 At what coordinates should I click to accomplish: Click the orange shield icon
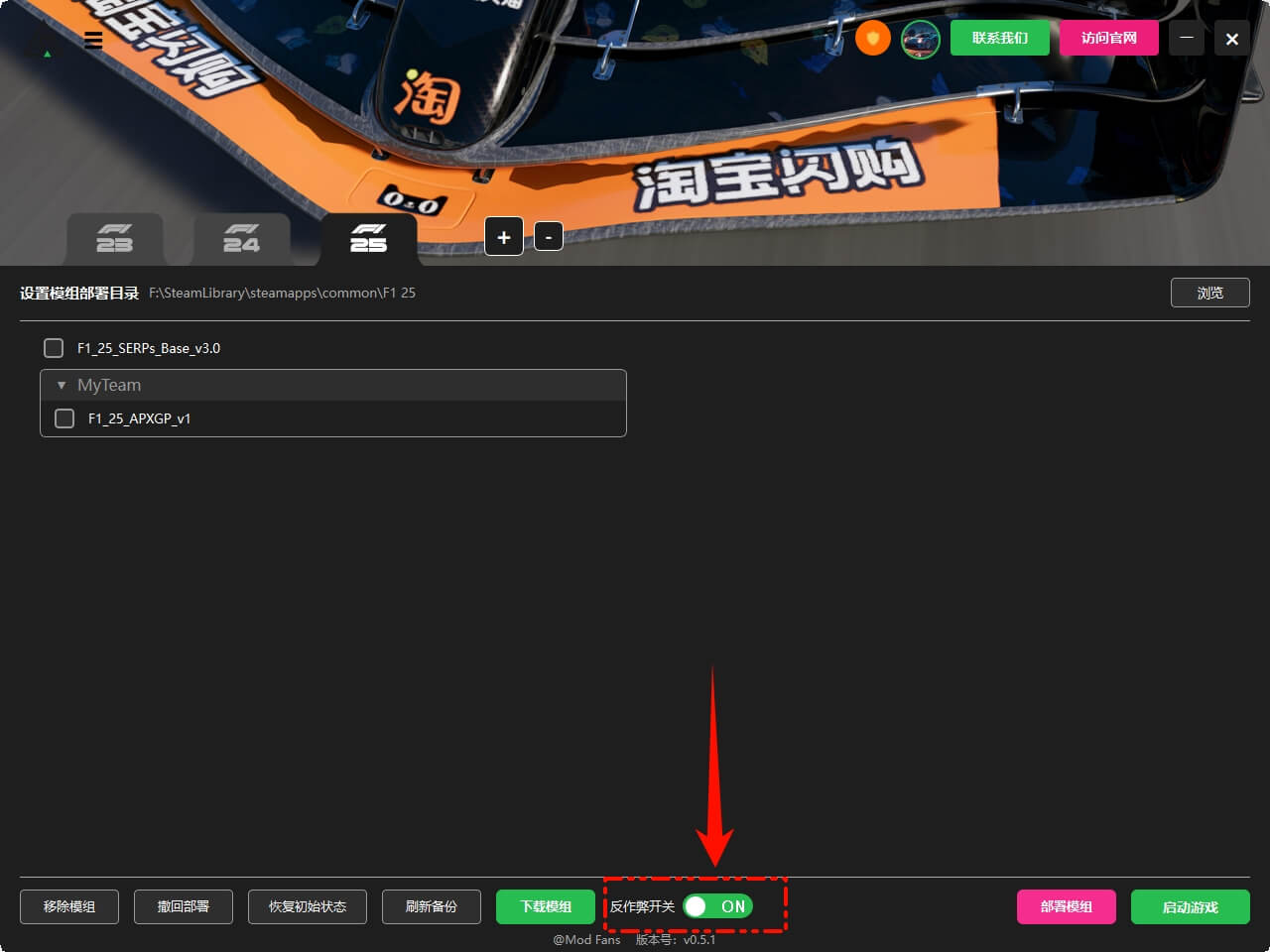(873, 39)
